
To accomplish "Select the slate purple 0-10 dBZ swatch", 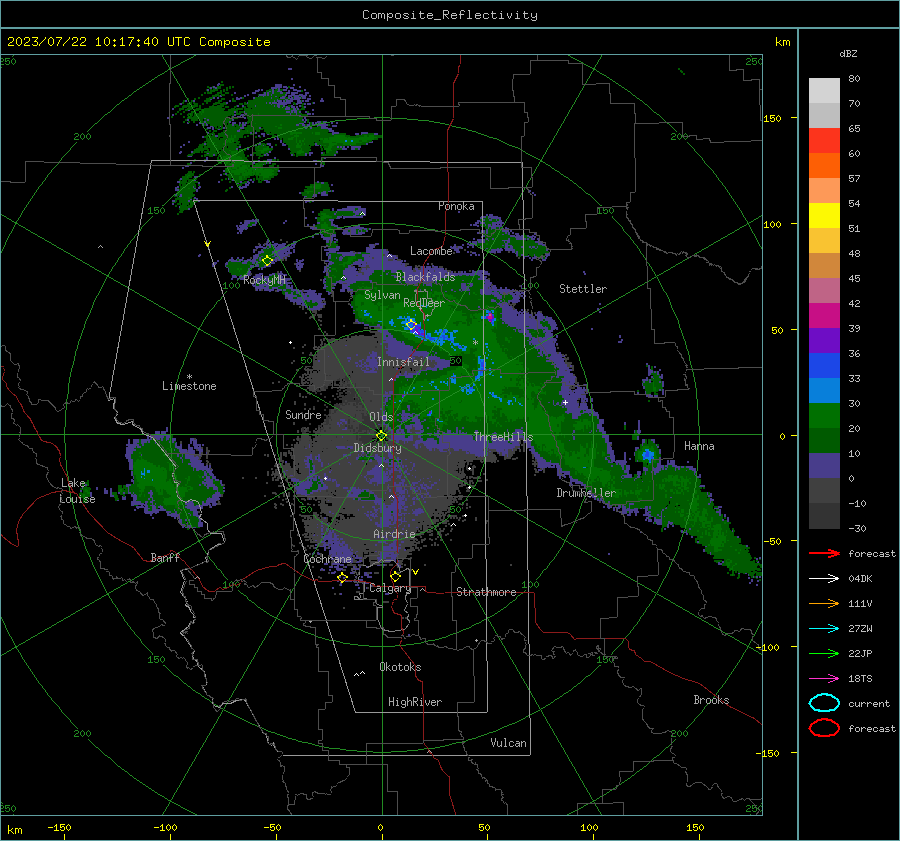I will pos(824,465).
